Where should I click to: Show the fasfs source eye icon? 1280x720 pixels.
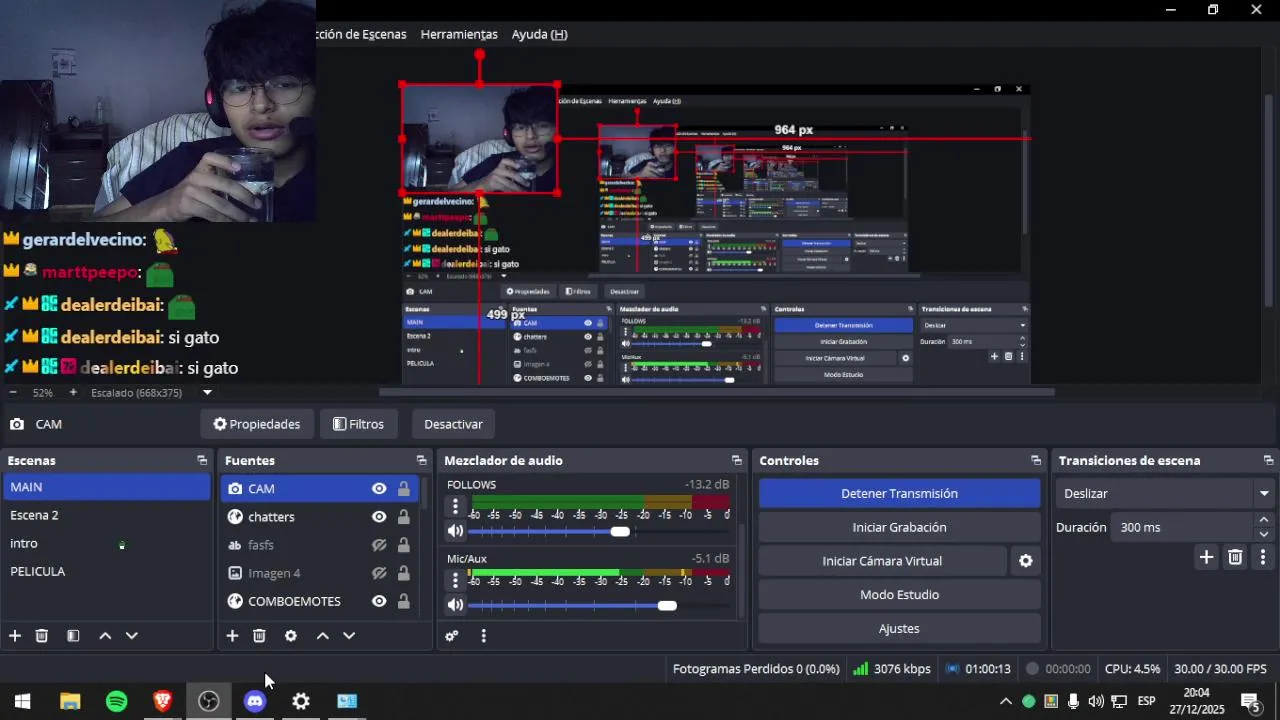379,545
